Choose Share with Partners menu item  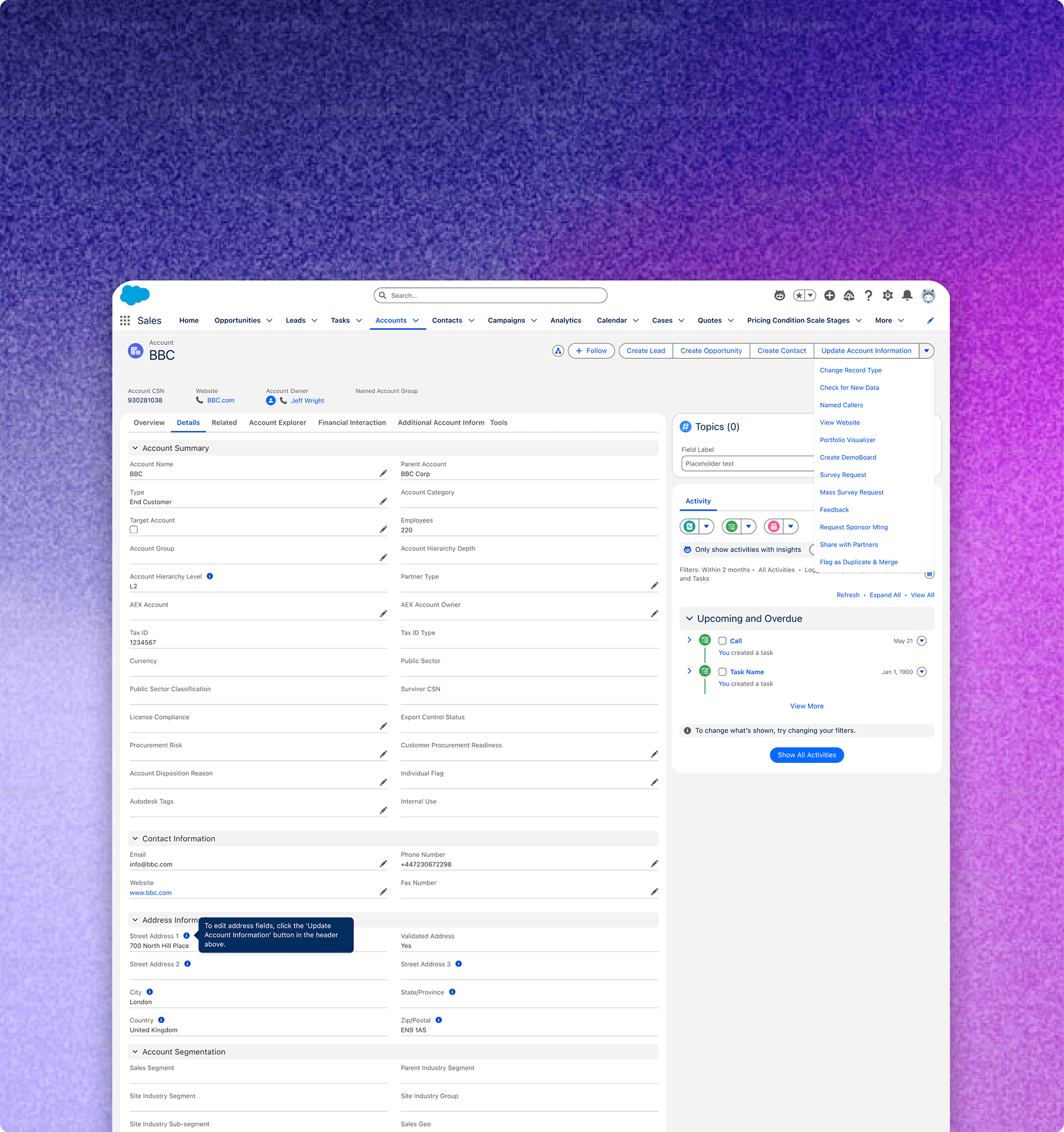[x=849, y=545]
